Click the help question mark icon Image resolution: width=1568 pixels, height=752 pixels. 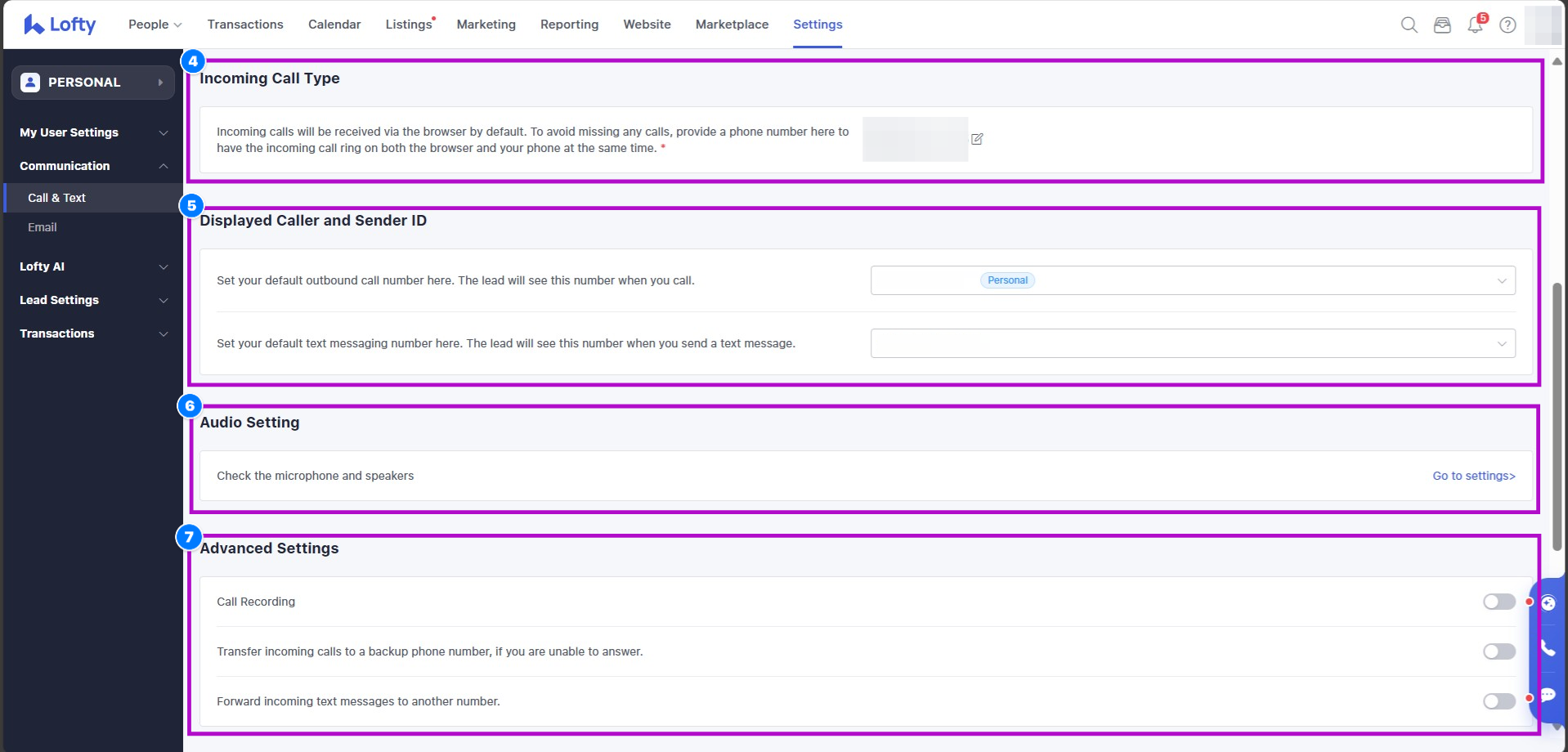1508,25
